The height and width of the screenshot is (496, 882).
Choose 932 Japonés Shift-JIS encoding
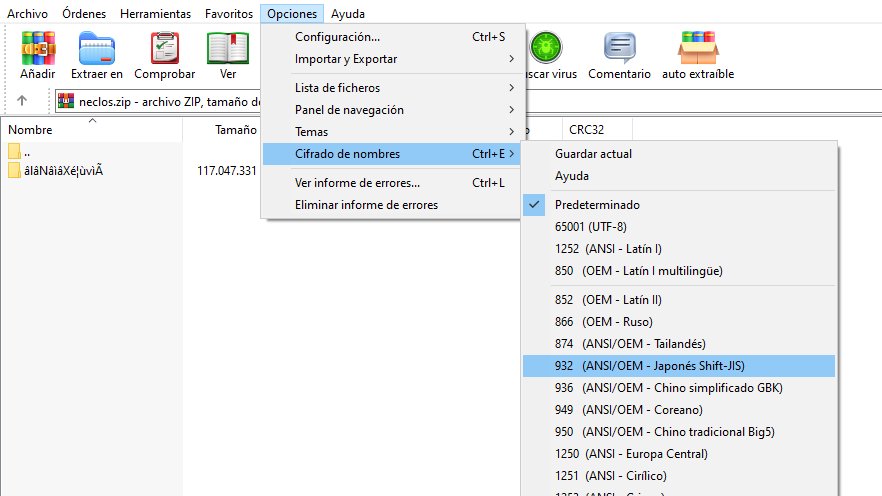(679, 366)
